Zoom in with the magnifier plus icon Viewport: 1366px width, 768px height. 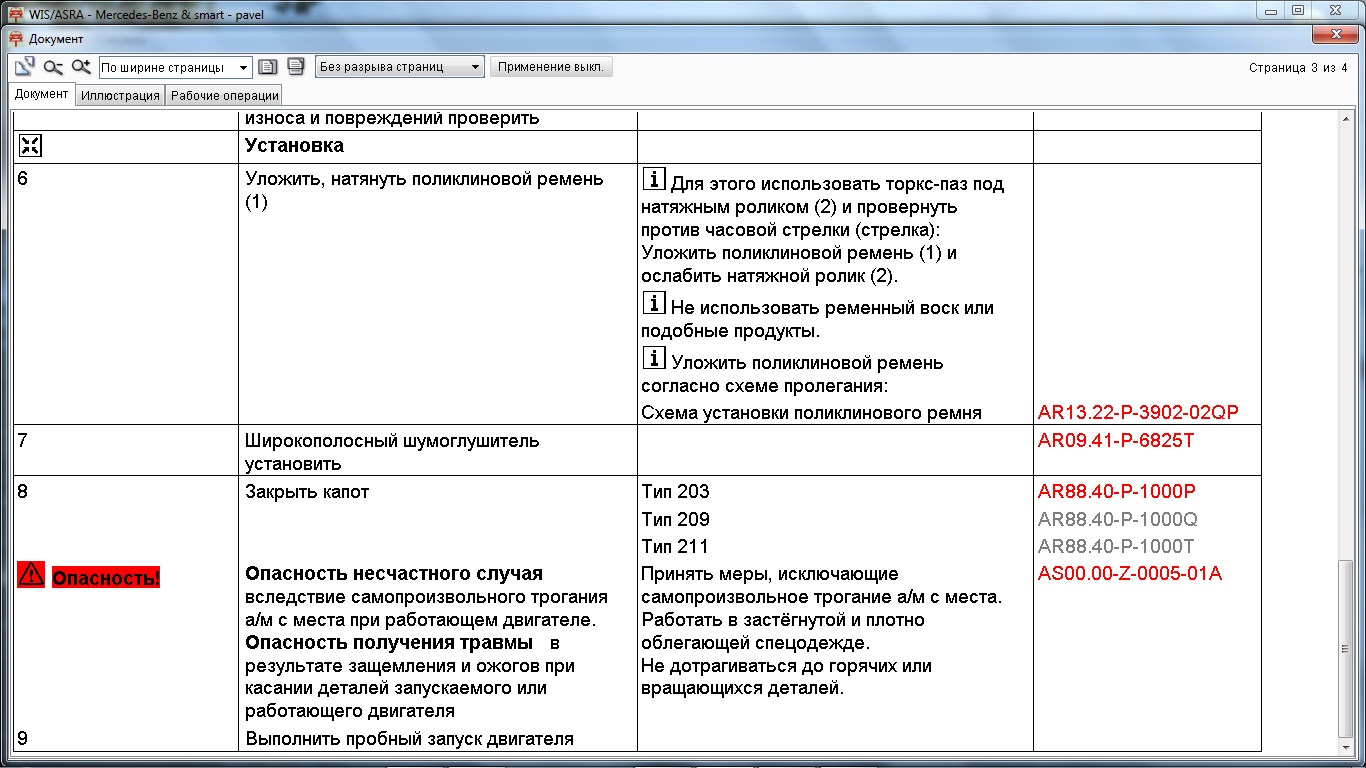[x=81, y=67]
